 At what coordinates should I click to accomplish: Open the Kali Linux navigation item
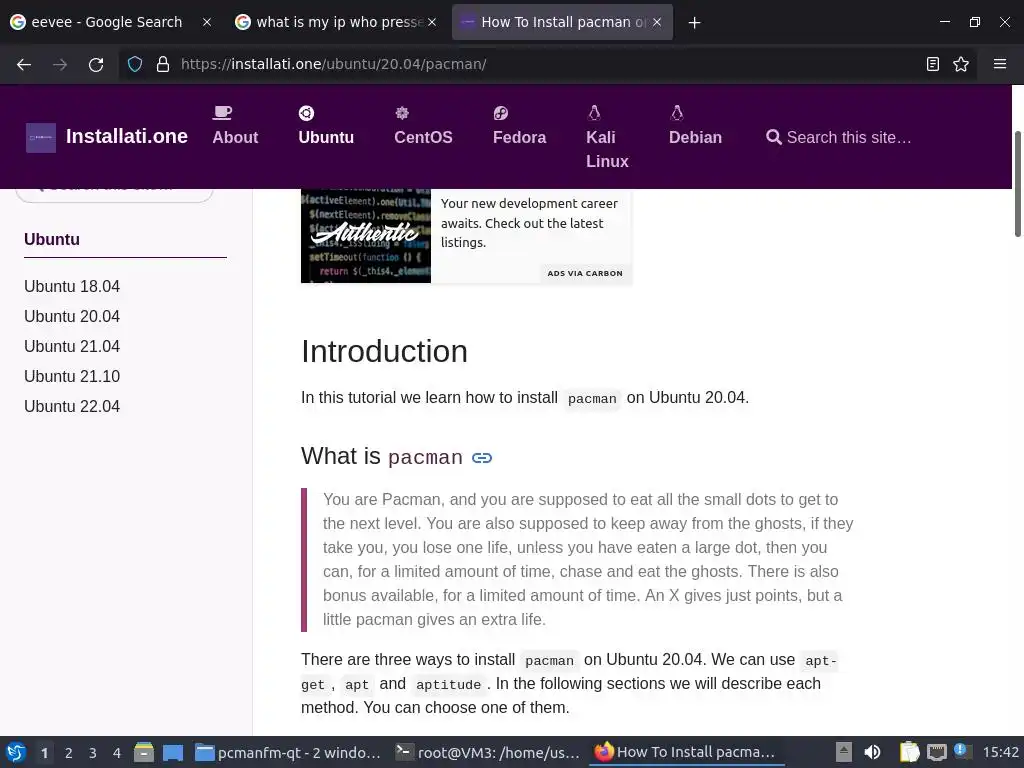(x=607, y=150)
